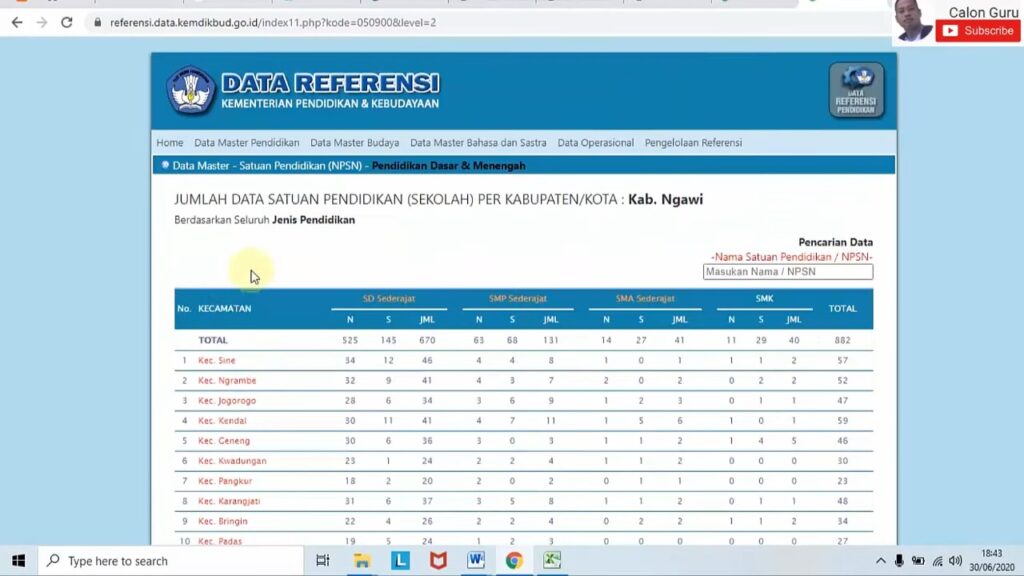
Task: Launch File Explorer from the taskbar
Action: pyautogui.click(x=360, y=562)
